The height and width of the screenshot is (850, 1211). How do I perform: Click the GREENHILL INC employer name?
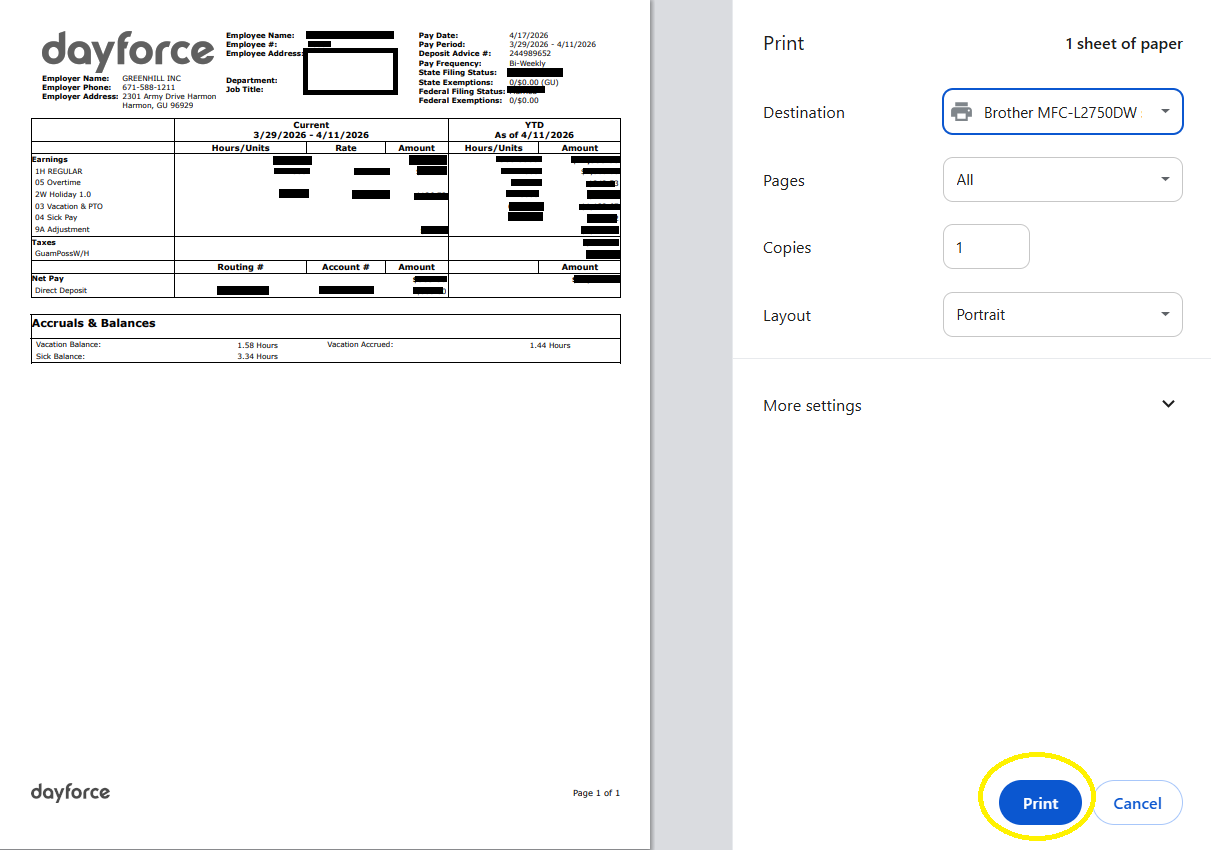[152, 78]
